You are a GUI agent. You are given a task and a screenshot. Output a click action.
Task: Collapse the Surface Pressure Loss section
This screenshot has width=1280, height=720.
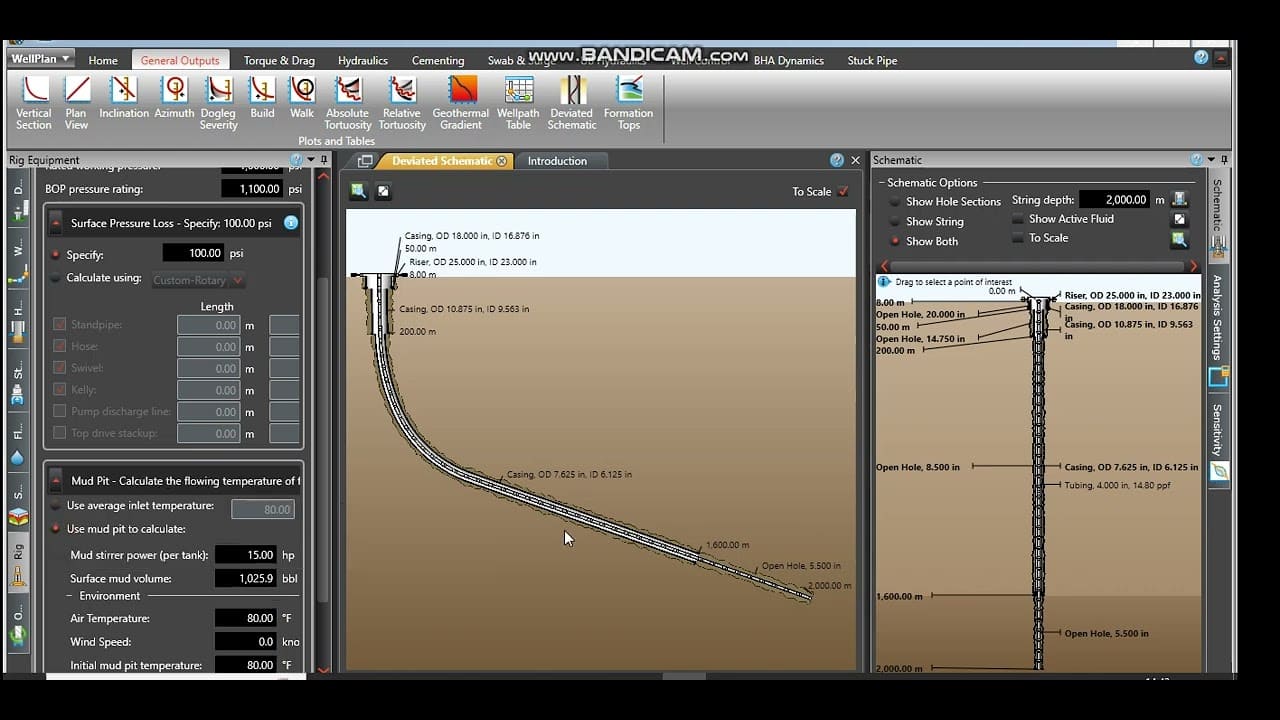[56, 223]
